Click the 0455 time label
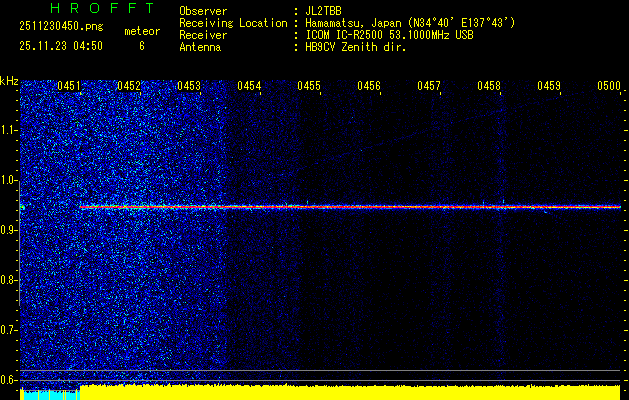629x400 pixels. 309,87
